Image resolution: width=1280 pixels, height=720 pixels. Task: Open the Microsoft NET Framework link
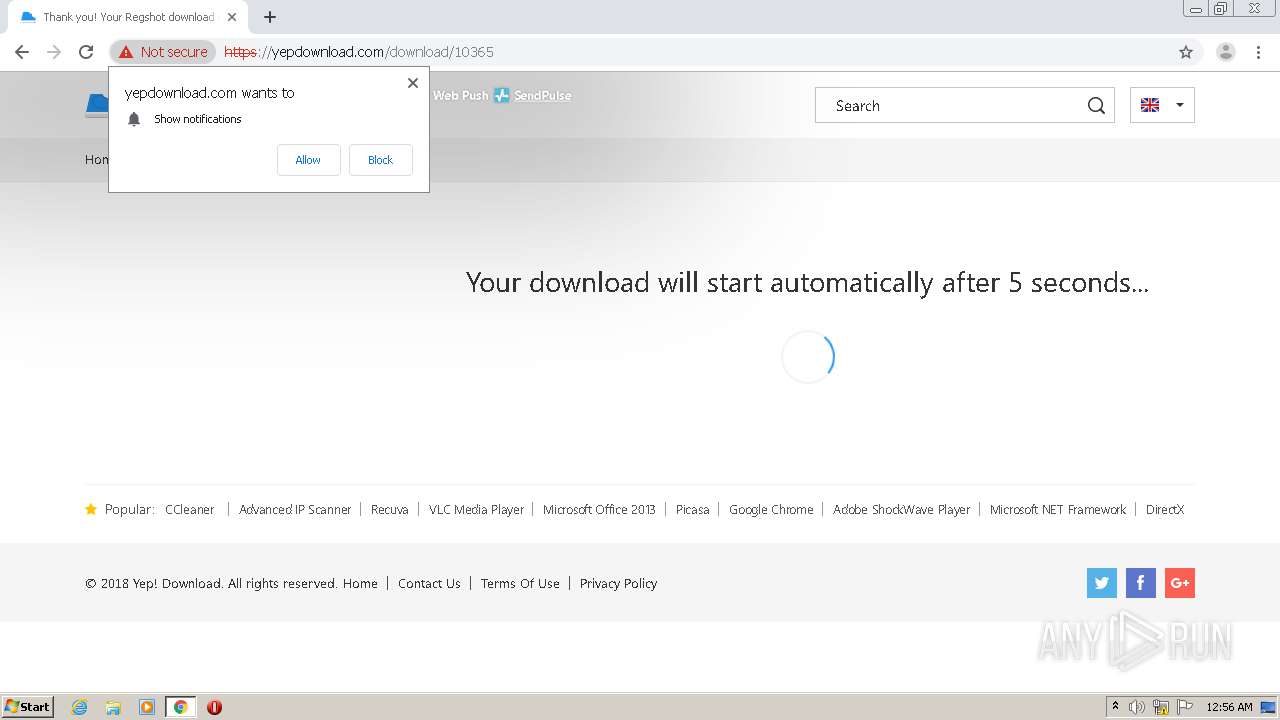pos(1058,509)
